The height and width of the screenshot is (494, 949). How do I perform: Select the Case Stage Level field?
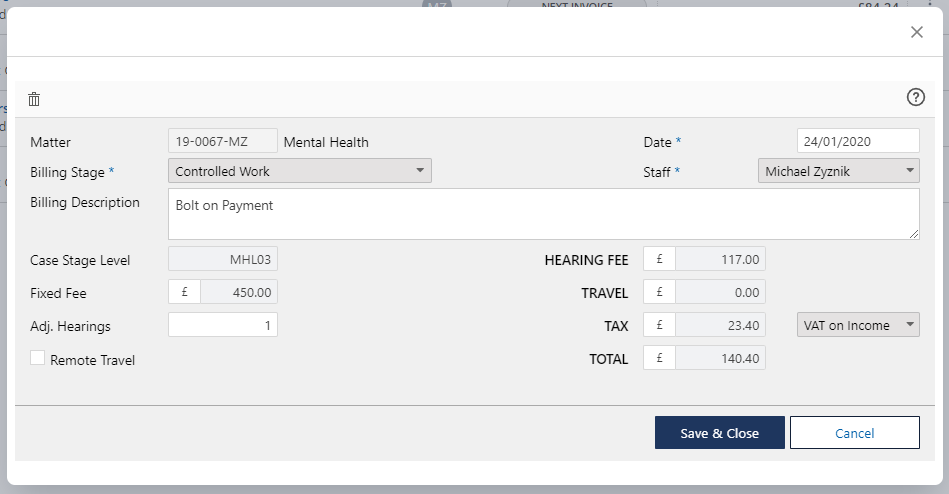pyautogui.click(x=223, y=259)
